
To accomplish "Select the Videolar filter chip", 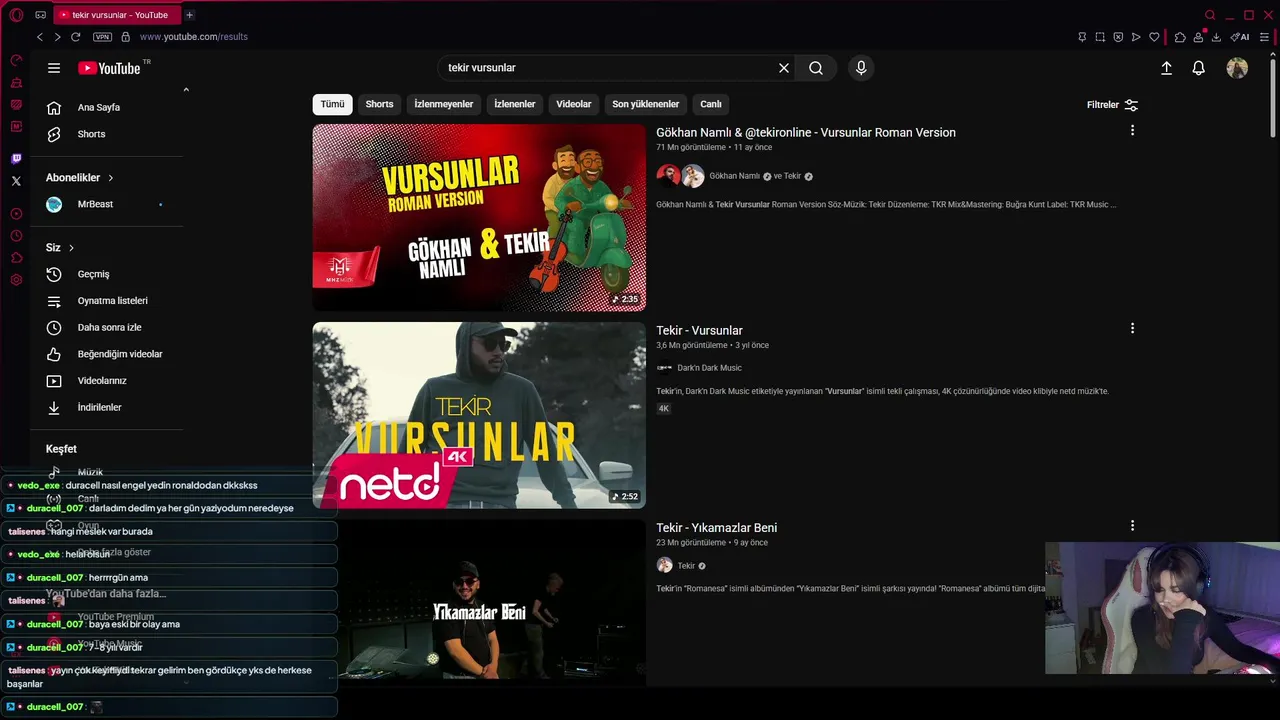I will pyautogui.click(x=574, y=104).
